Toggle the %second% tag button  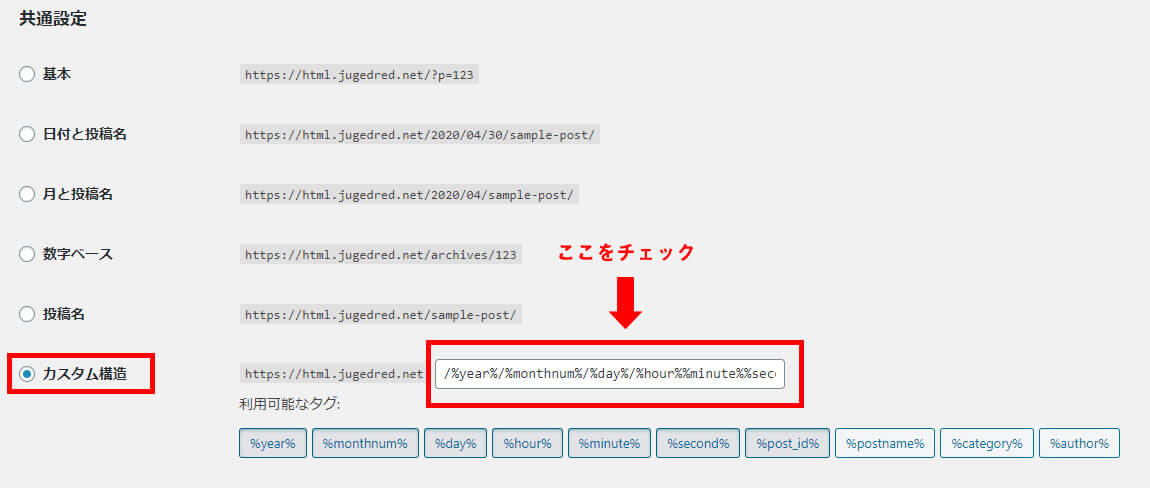tap(698, 443)
